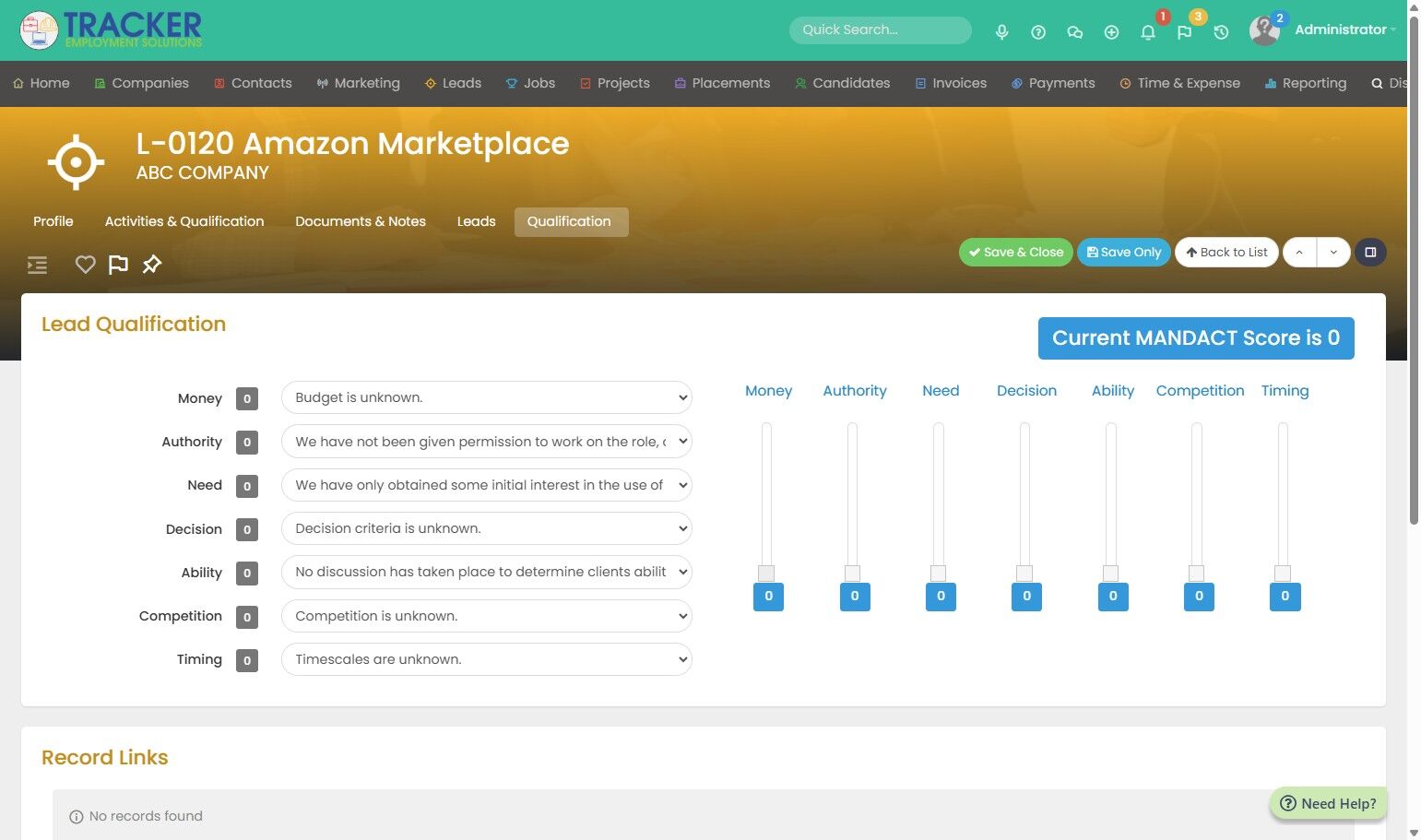Click the ABC COMPANY name
1421x840 pixels.
[203, 172]
